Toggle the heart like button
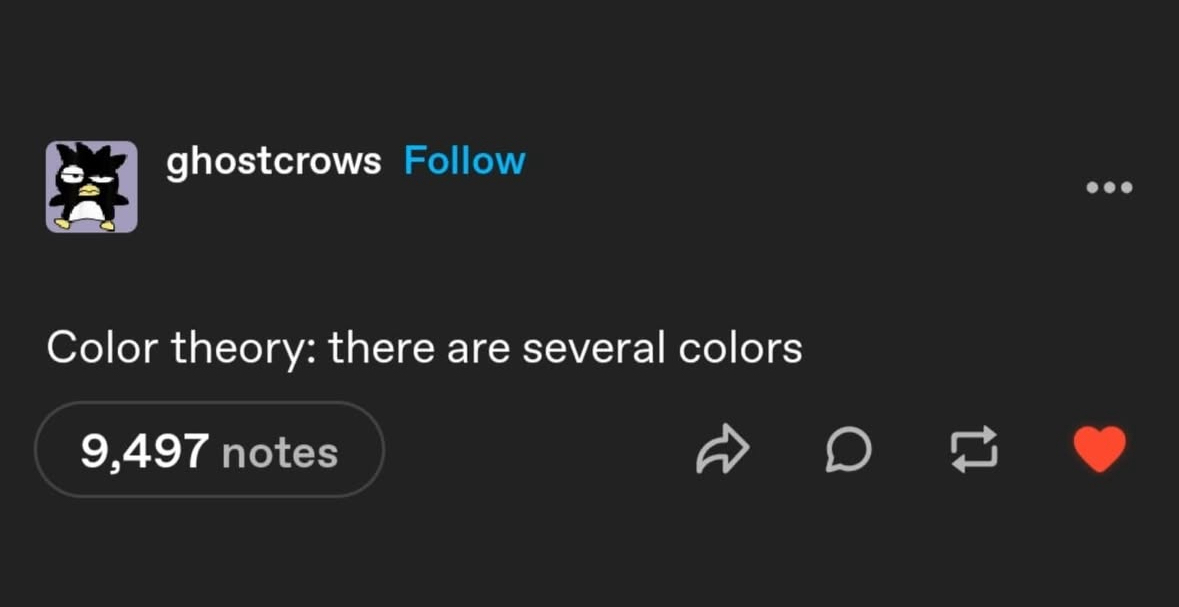This screenshot has height=607, width=1179. 1099,449
